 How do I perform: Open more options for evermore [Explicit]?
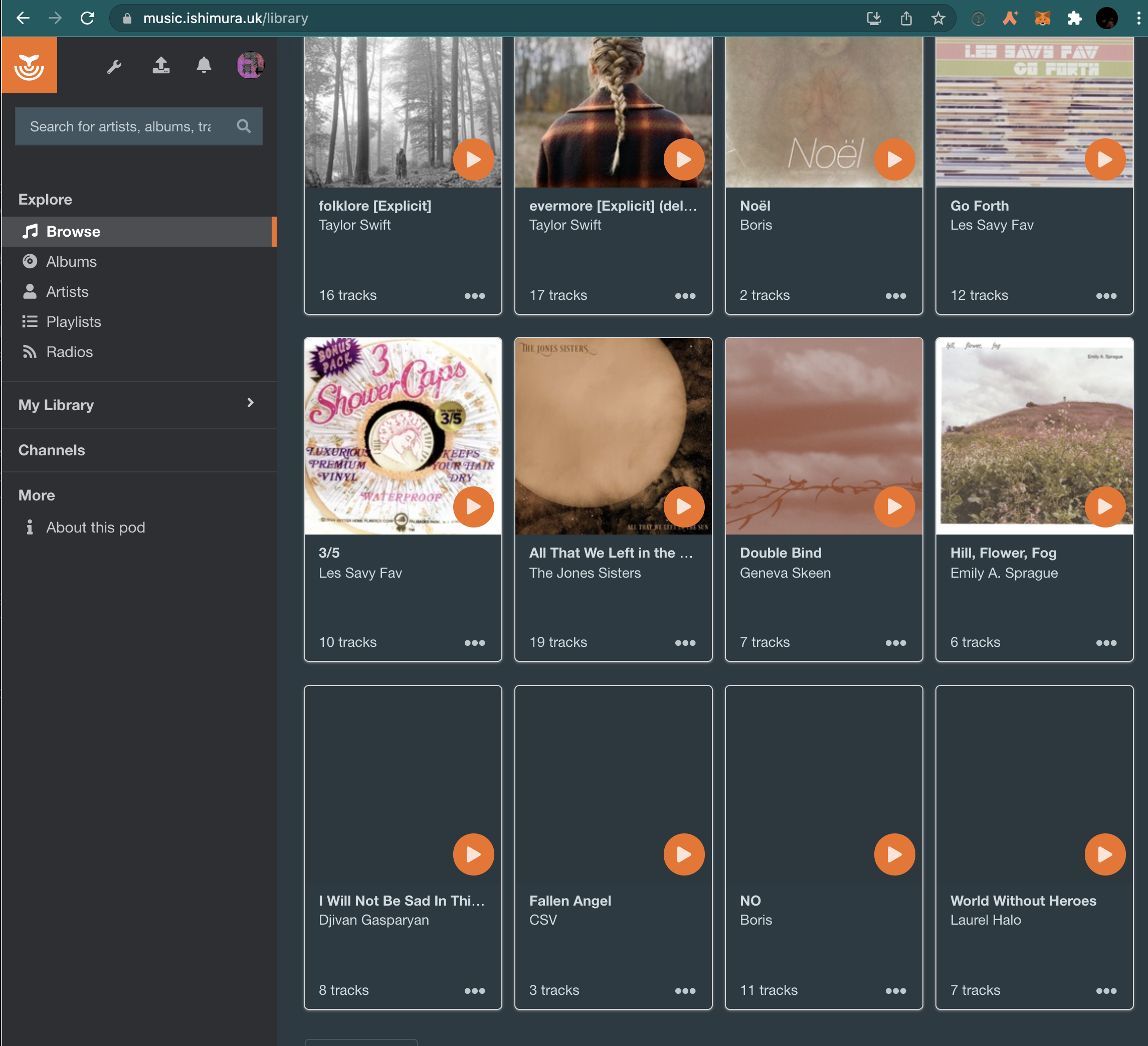click(685, 296)
